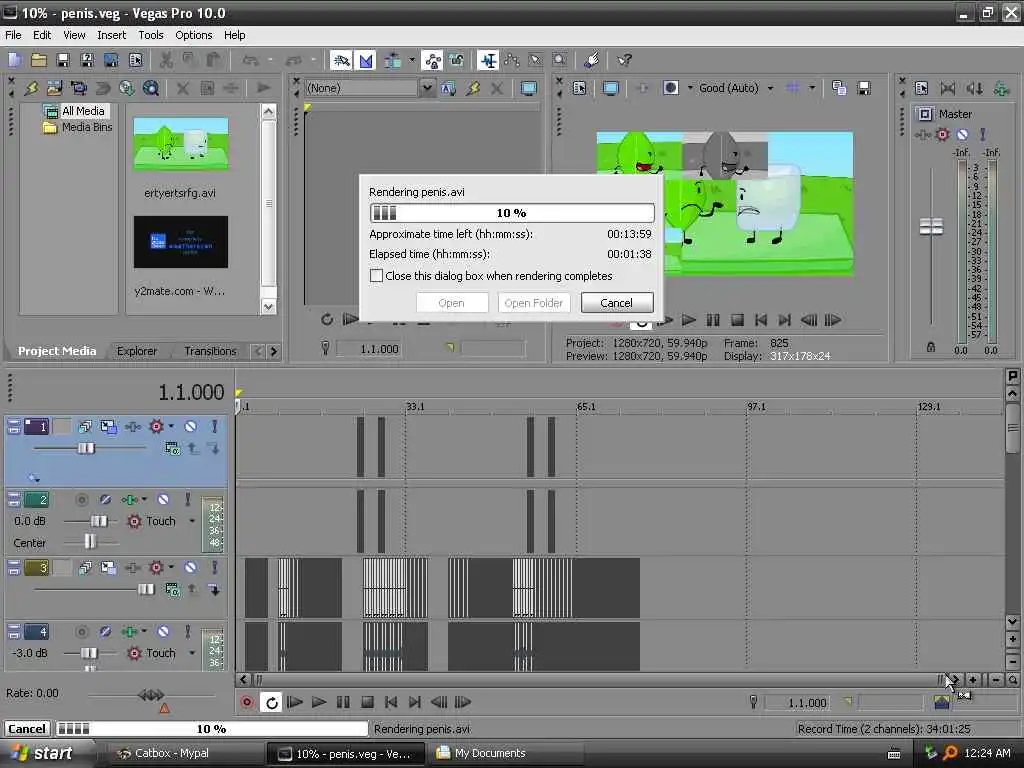Open the File menu
The width and height of the screenshot is (1024, 768).
[13, 35]
